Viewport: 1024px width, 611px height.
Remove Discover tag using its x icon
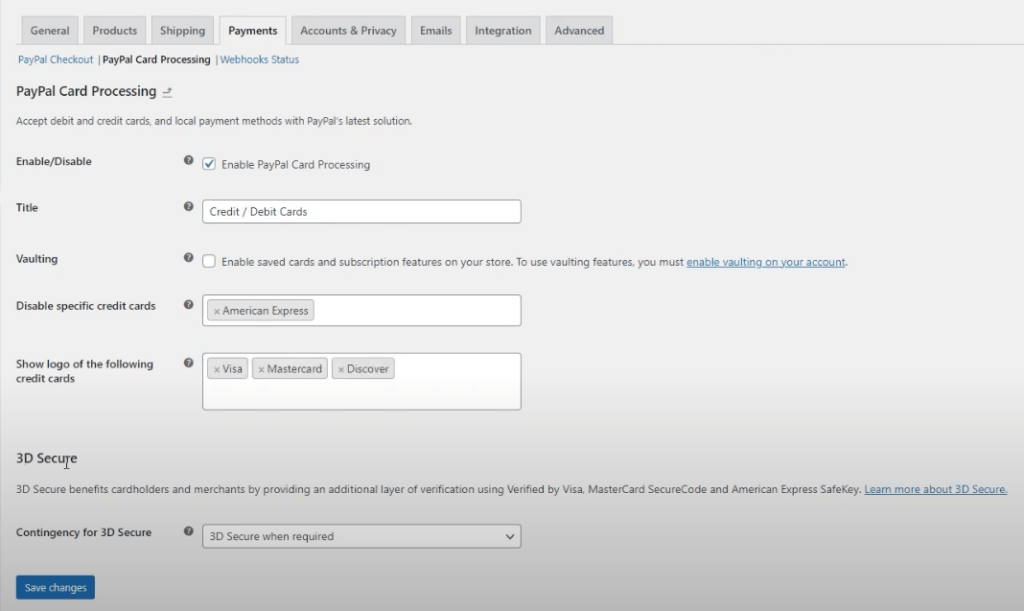[341, 369]
